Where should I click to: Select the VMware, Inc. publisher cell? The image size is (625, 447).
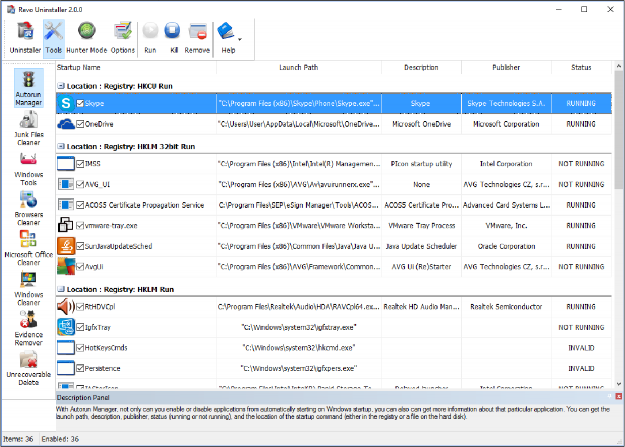pos(506,226)
